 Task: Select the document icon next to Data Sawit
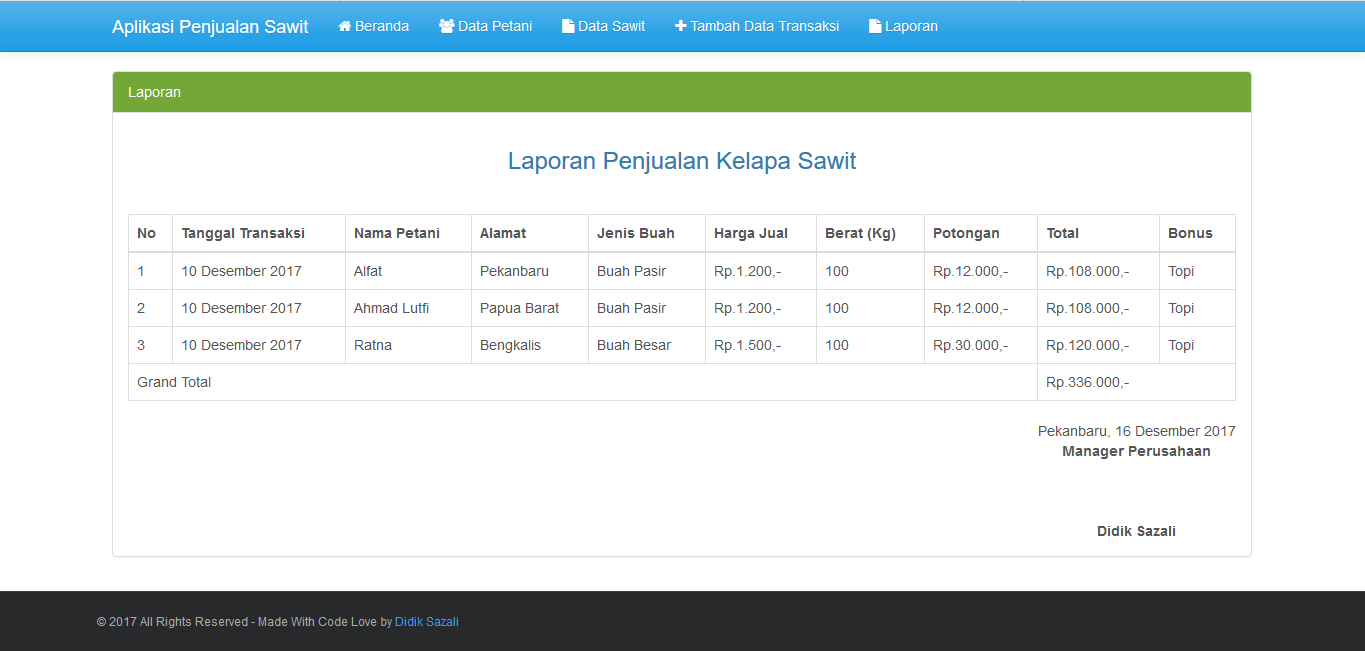pos(568,26)
